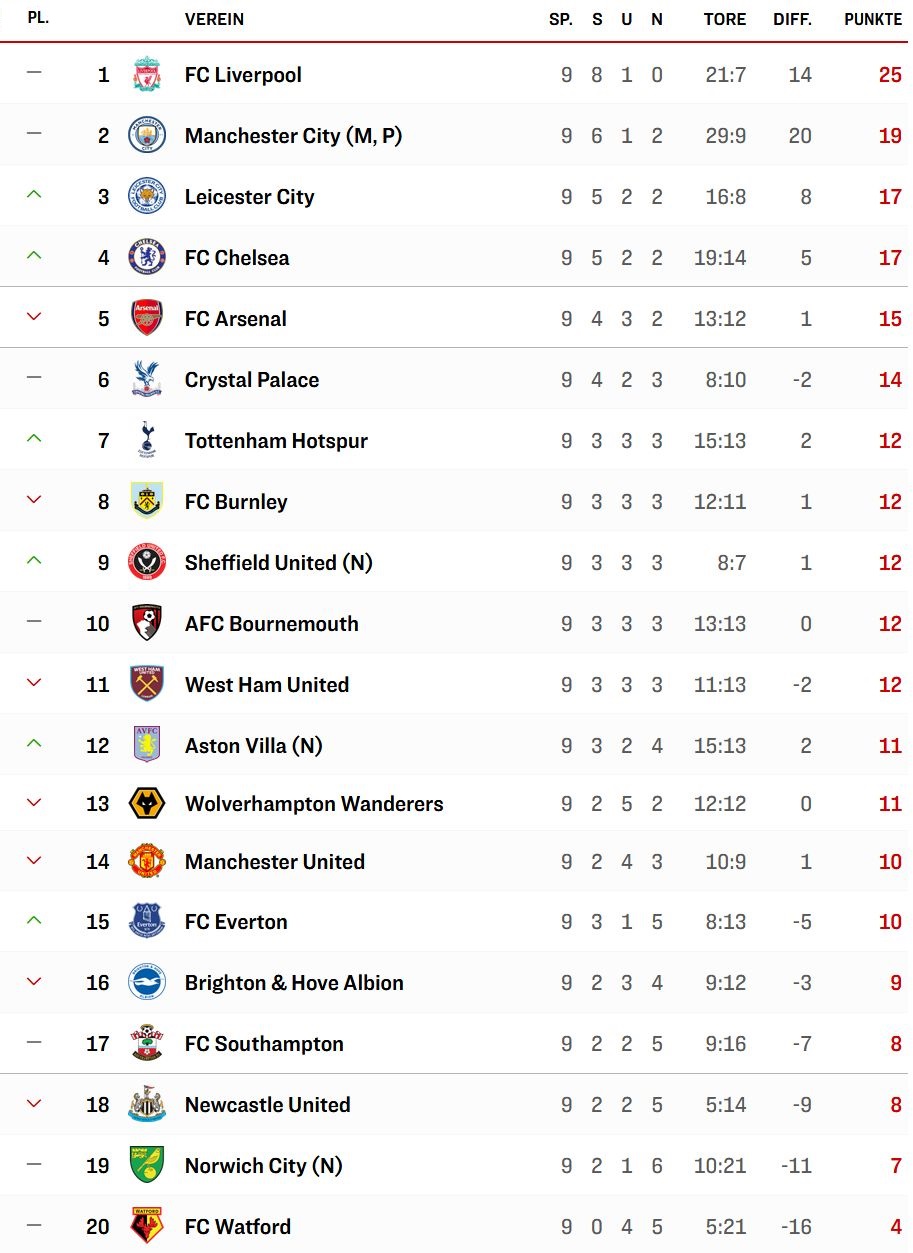Click the Leicester City fox crest

(x=147, y=196)
